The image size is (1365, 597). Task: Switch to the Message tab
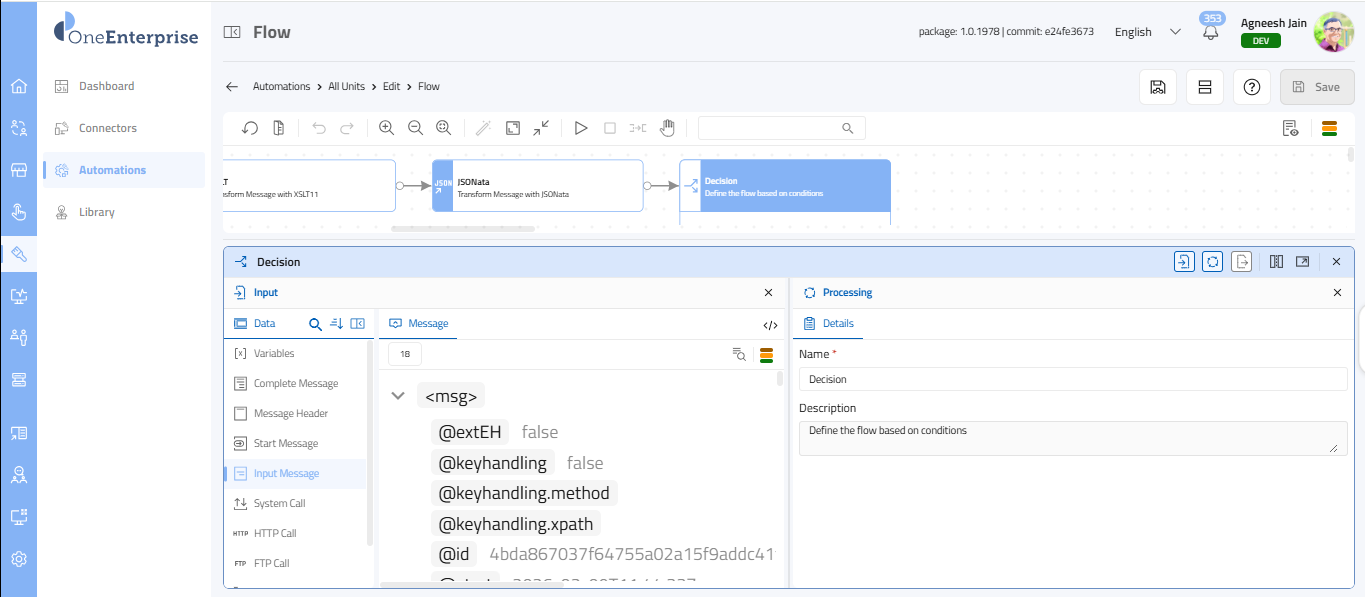click(x=419, y=324)
